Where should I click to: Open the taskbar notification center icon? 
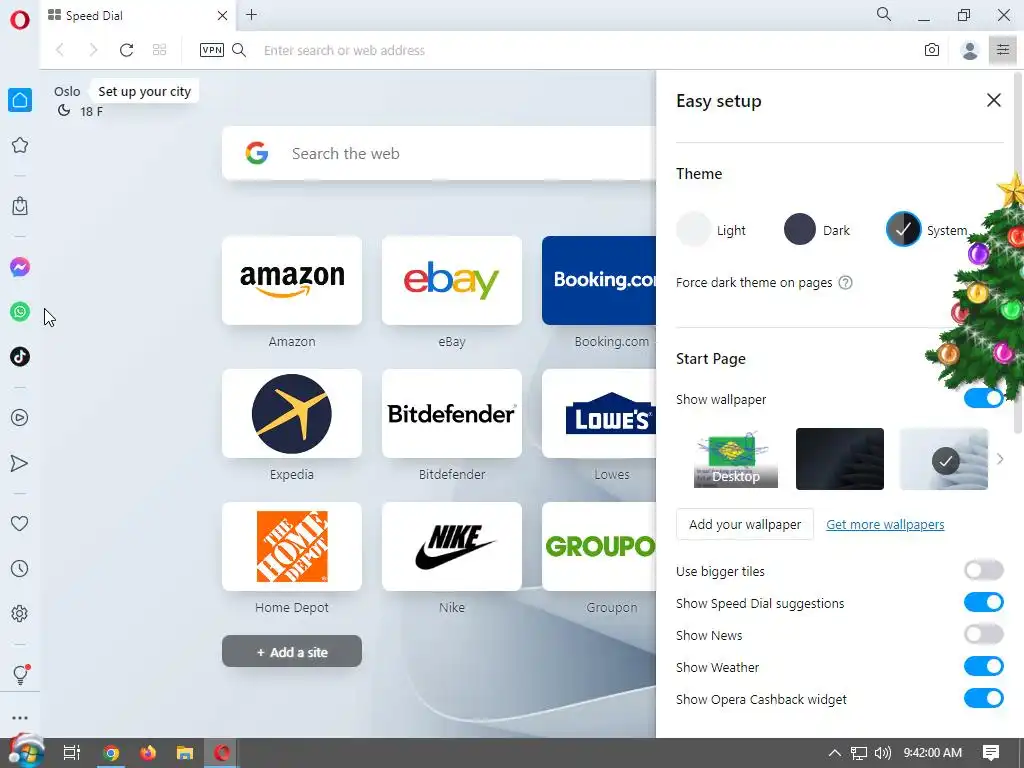pos(991,753)
